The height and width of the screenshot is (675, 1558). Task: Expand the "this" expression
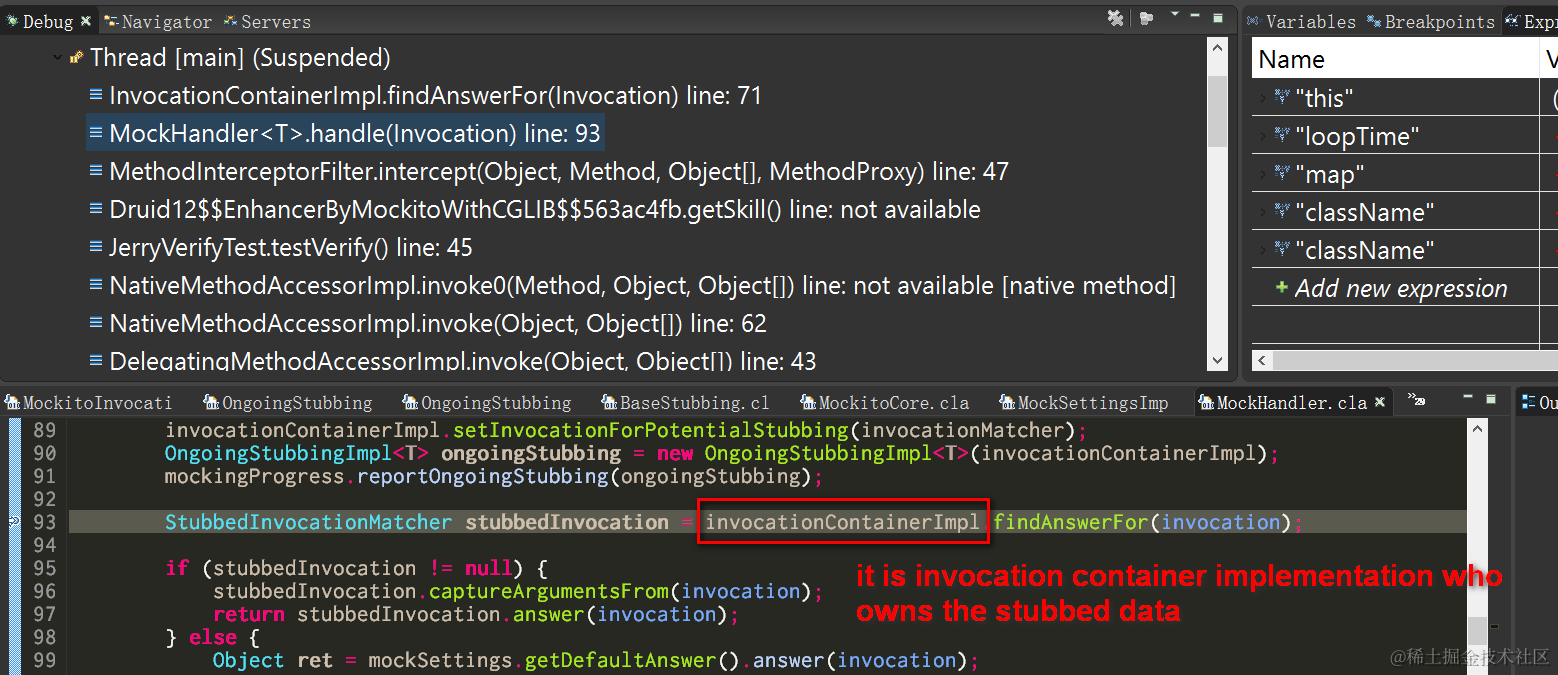(1262, 98)
